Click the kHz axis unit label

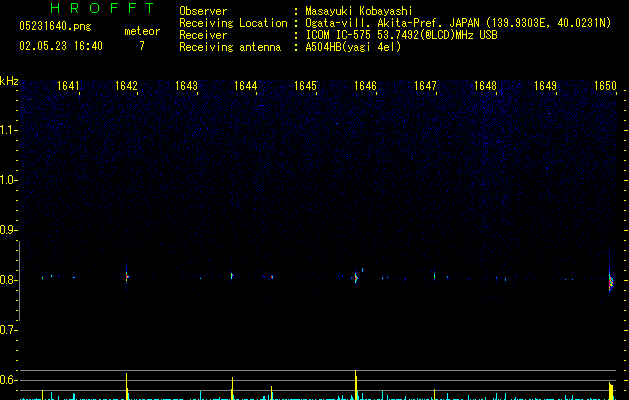tap(9, 81)
